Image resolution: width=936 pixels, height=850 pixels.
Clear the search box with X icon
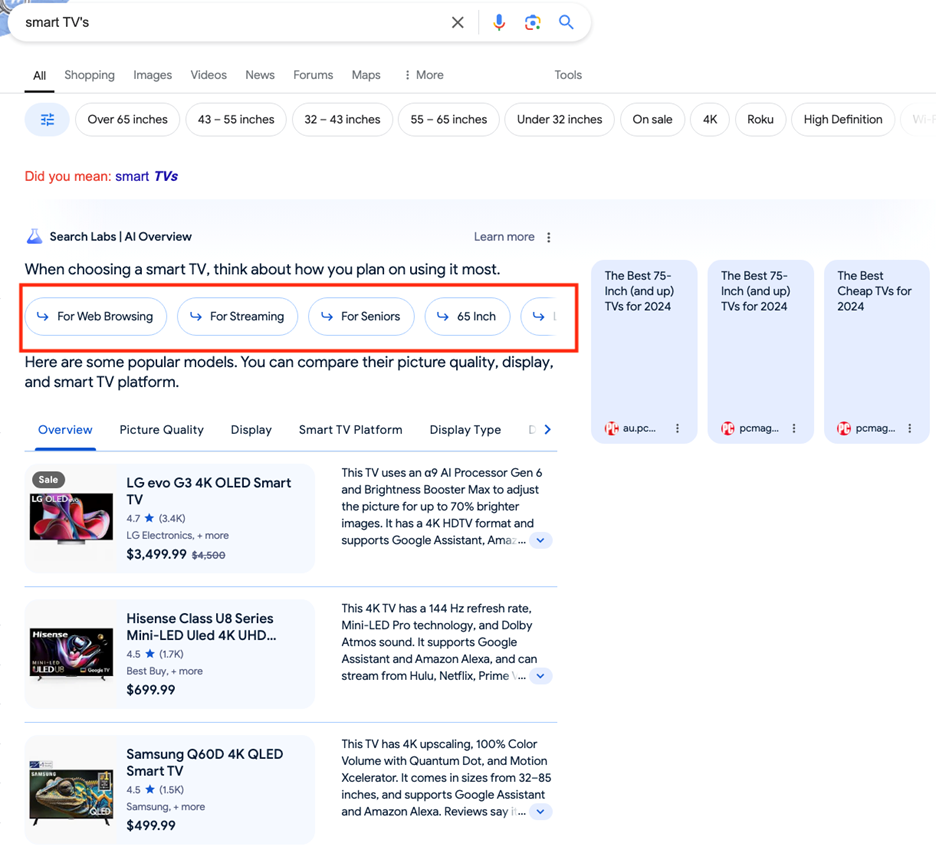(x=457, y=22)
